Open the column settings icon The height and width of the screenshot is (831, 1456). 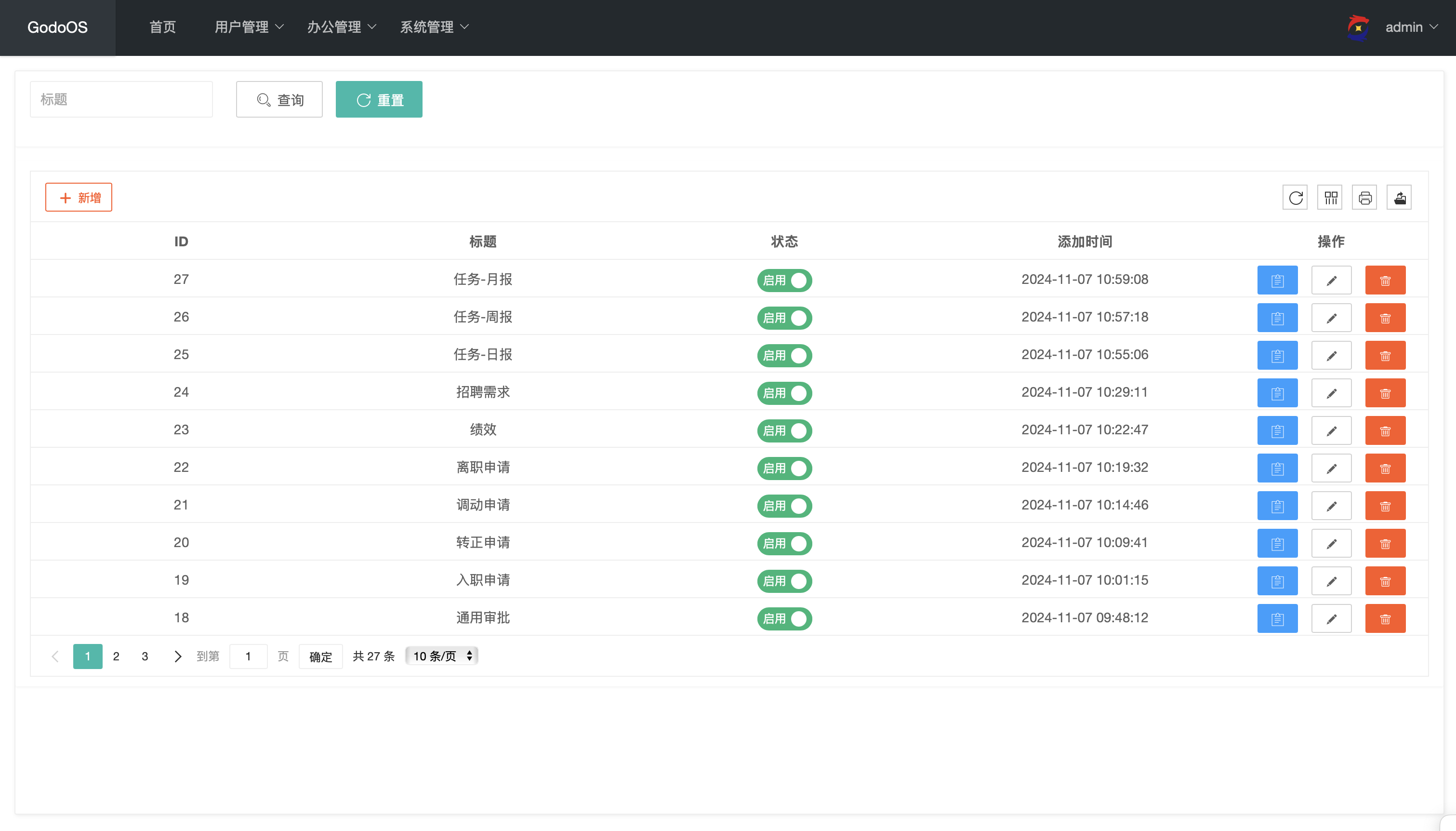tap(1330, 197)
